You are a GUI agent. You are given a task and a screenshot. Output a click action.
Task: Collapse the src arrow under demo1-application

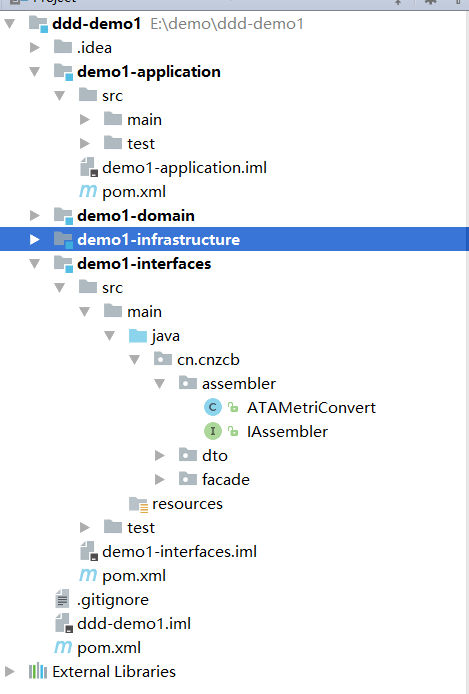click(x=60, y=96)
